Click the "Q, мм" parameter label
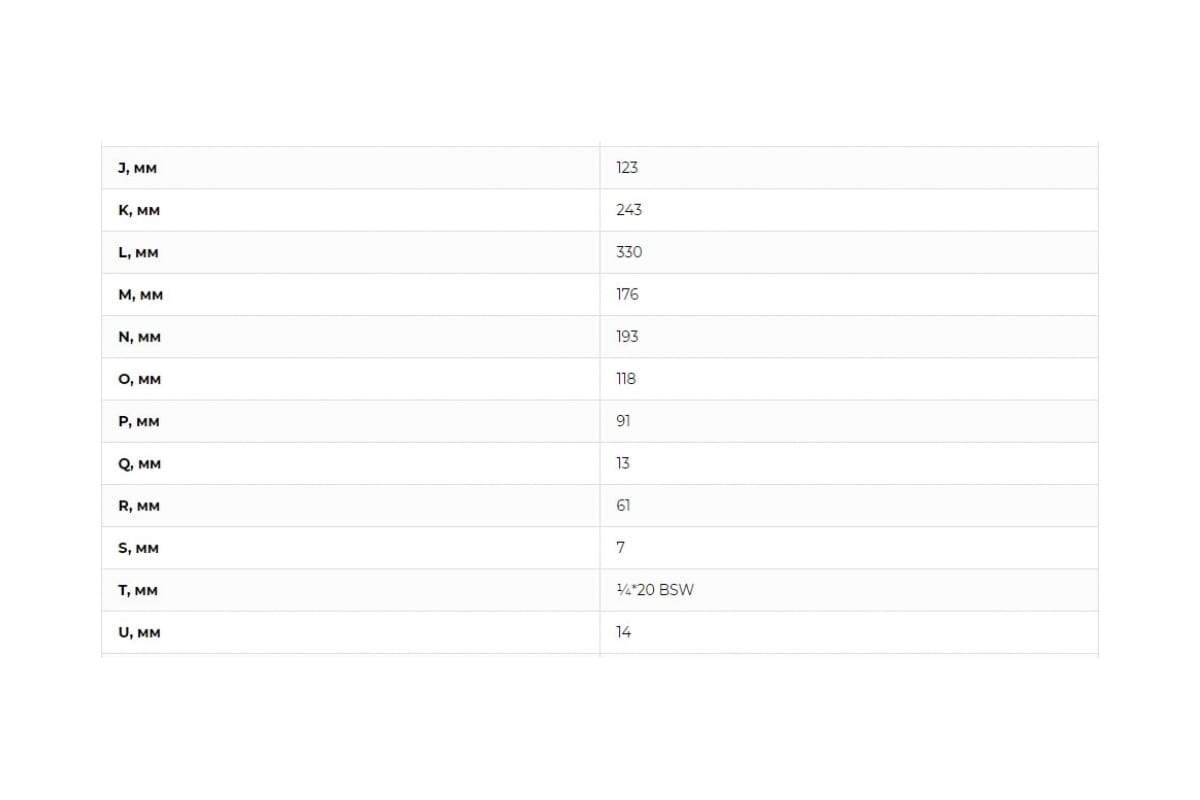The height and width of the screenshot is (800, 1200). (139, 464)
